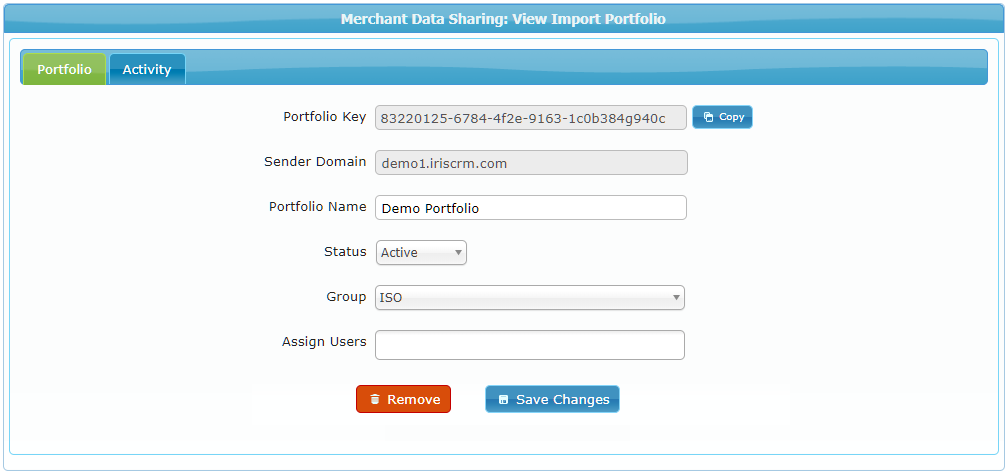Viewport: 1008px width, 475px height.
Task: Select the Portfolio tab
Action: 64,69
